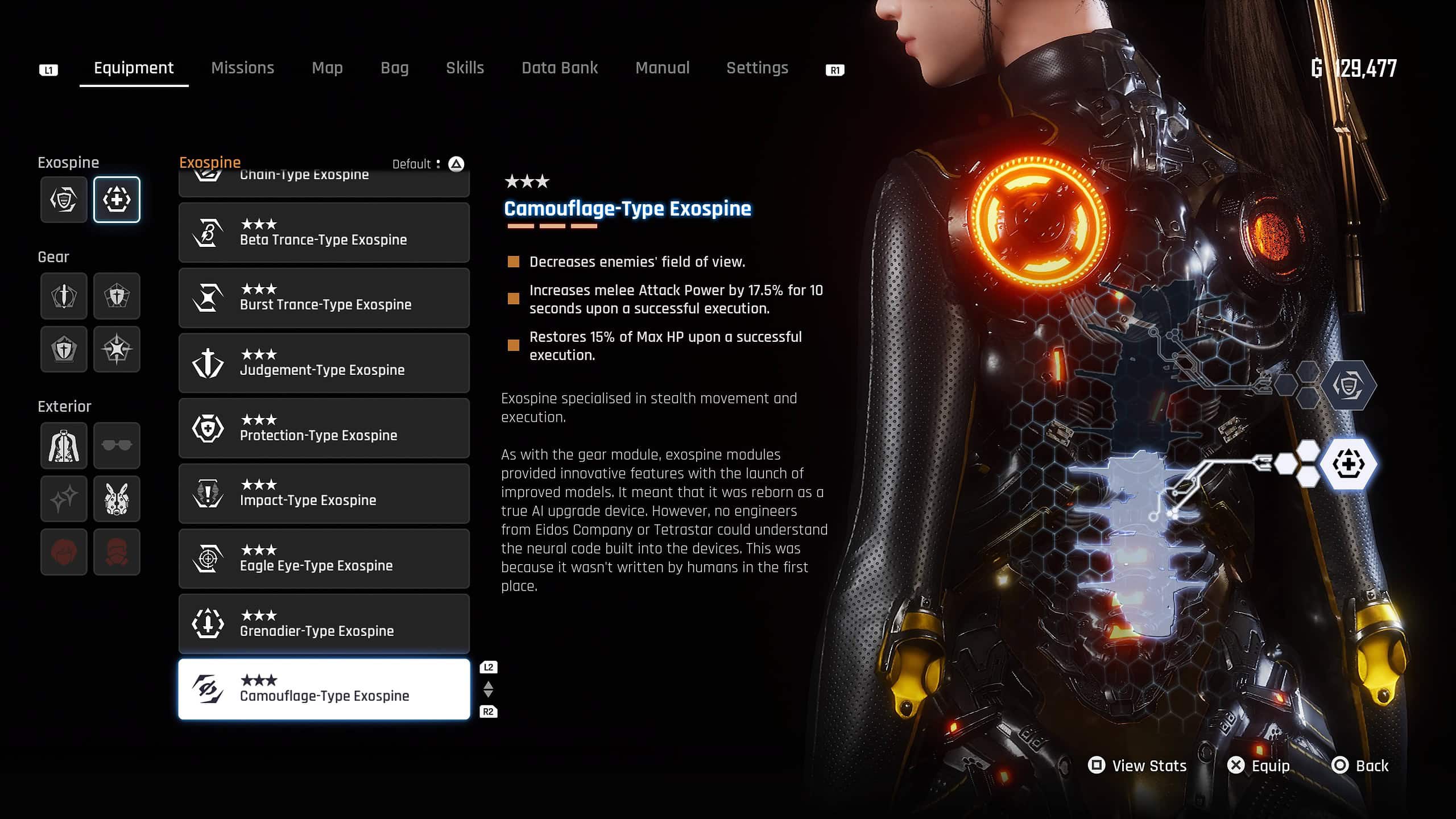Select upper exospine hexagon node on character
This screenshot has width=1456, height=819.
point(1348,386)
